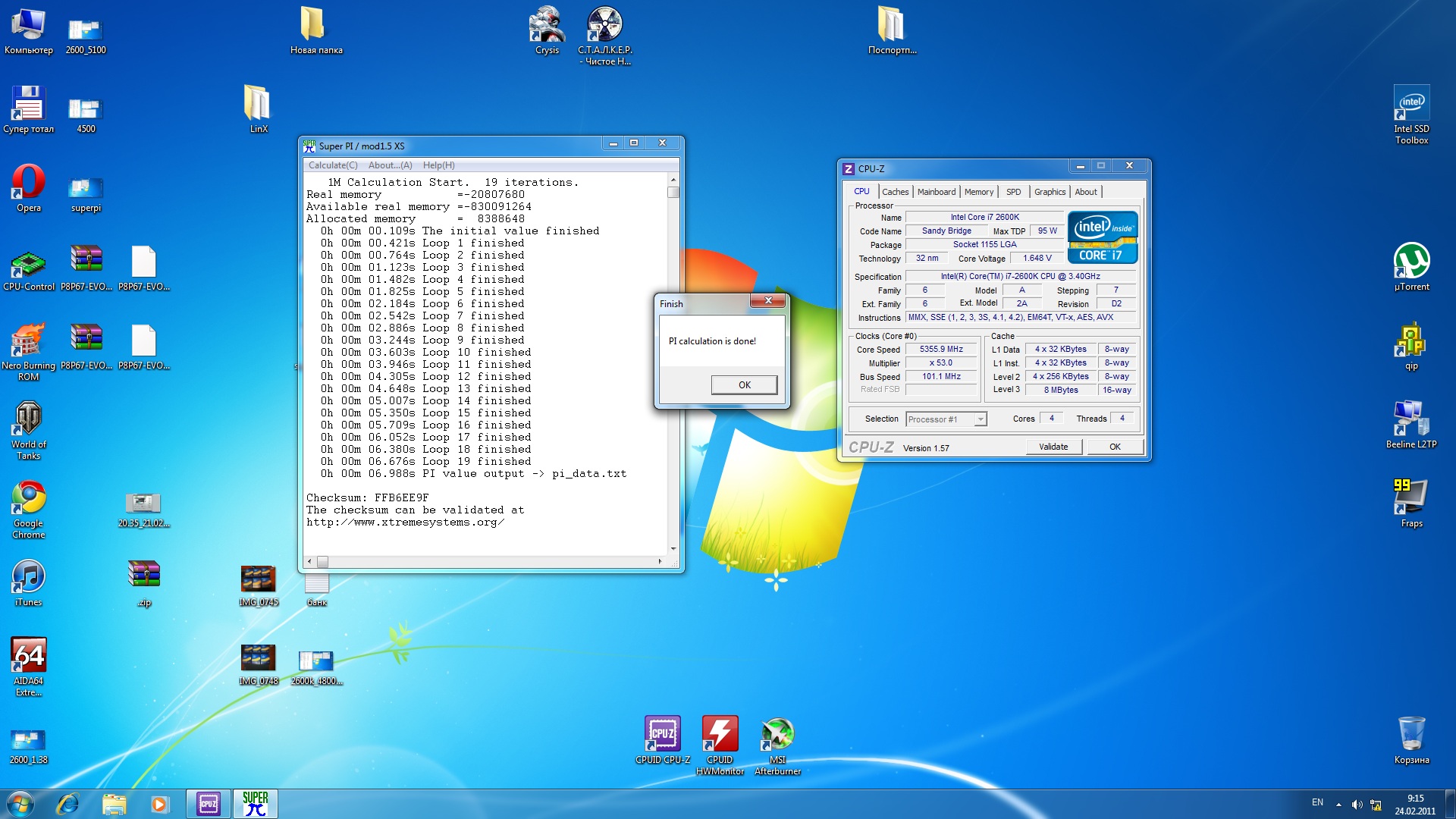Click OK in the Finish dialog
Image resolution: width=1456 pixels, height=819 pixels.
click(x=744, y=385)
